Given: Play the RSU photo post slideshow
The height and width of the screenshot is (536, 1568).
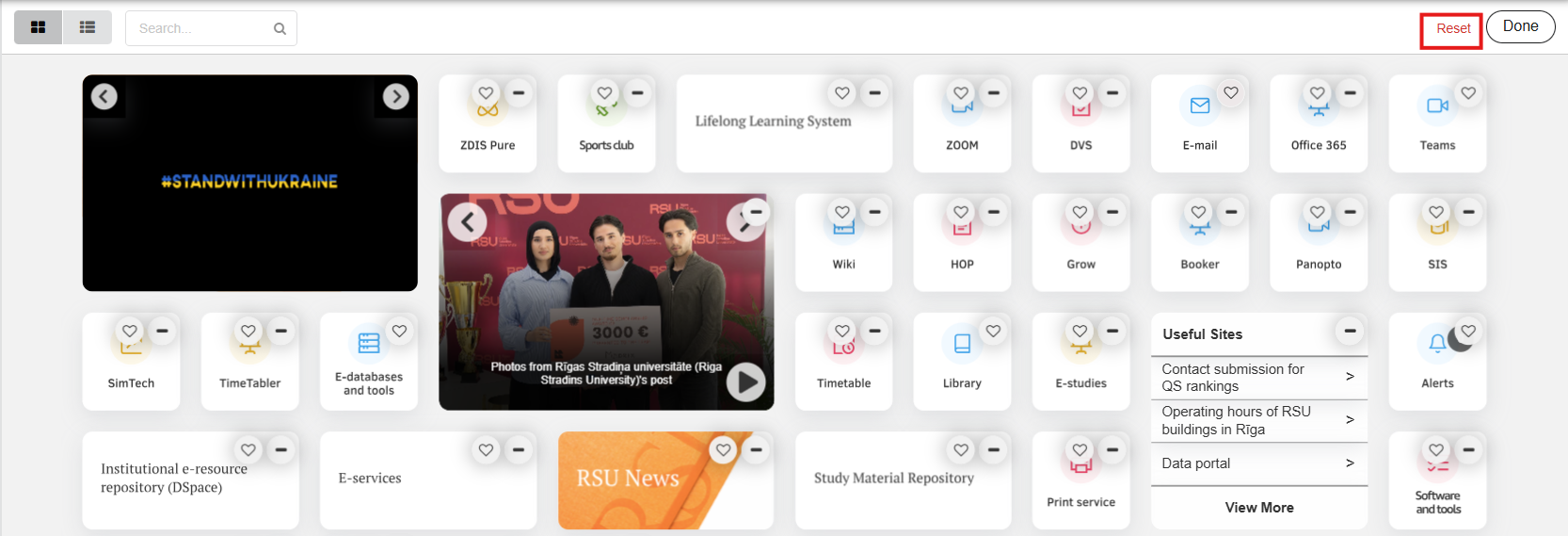Looking at the screenshot, I should 745,382.
